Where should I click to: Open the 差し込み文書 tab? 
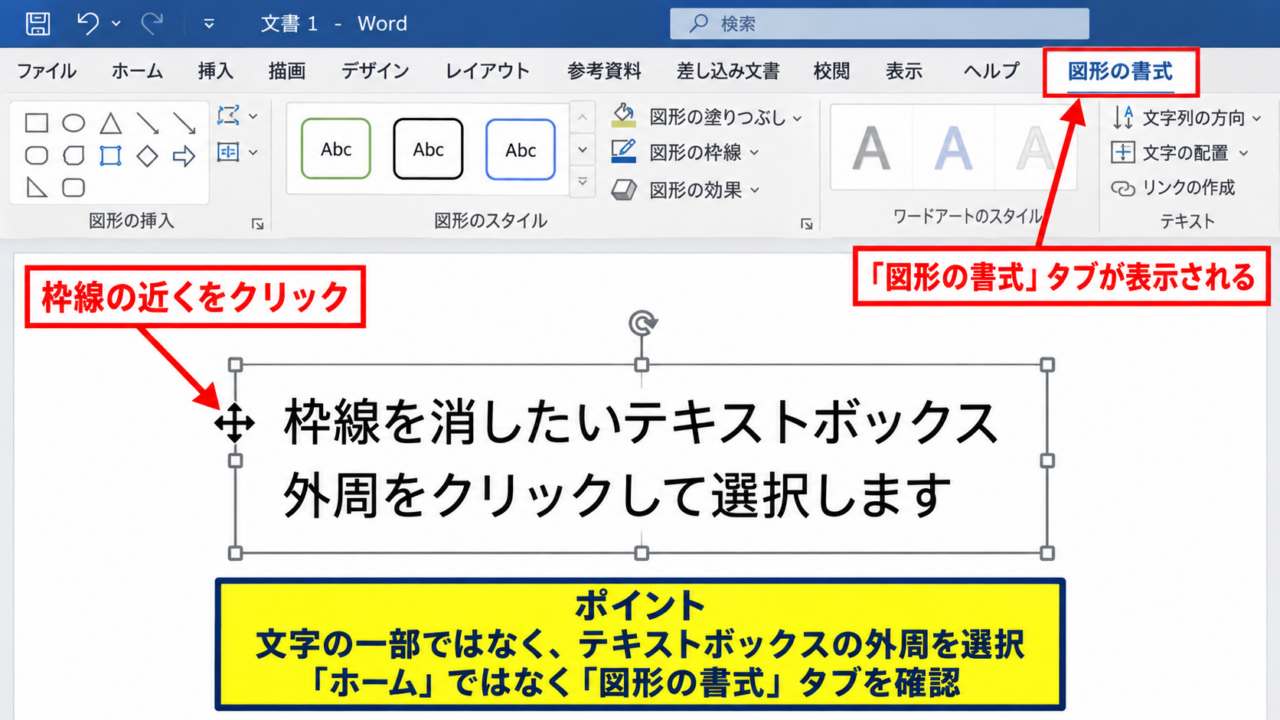(728, 71)
